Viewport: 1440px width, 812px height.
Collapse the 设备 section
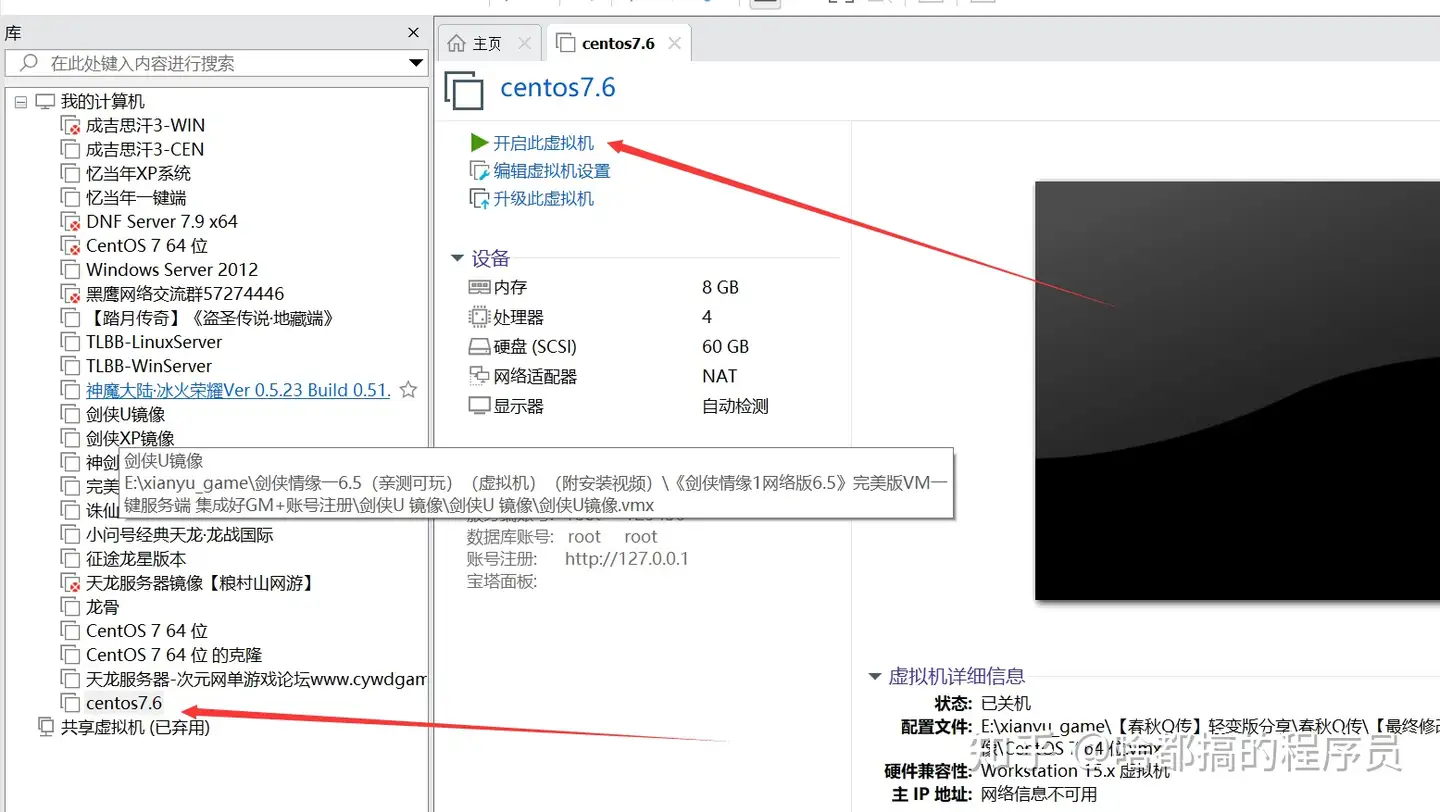pyautogui.click(x=457, y=259)
